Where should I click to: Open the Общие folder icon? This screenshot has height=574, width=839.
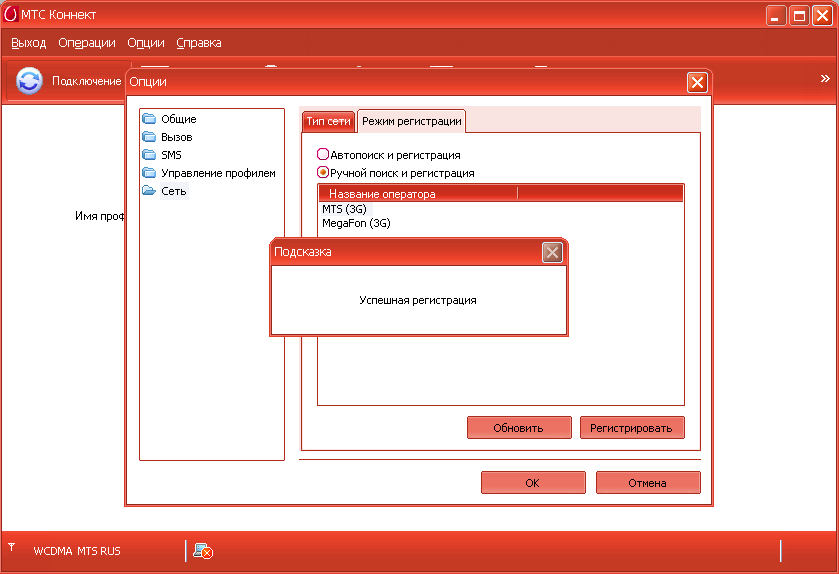pyautogui.click(x=149, y=119)
